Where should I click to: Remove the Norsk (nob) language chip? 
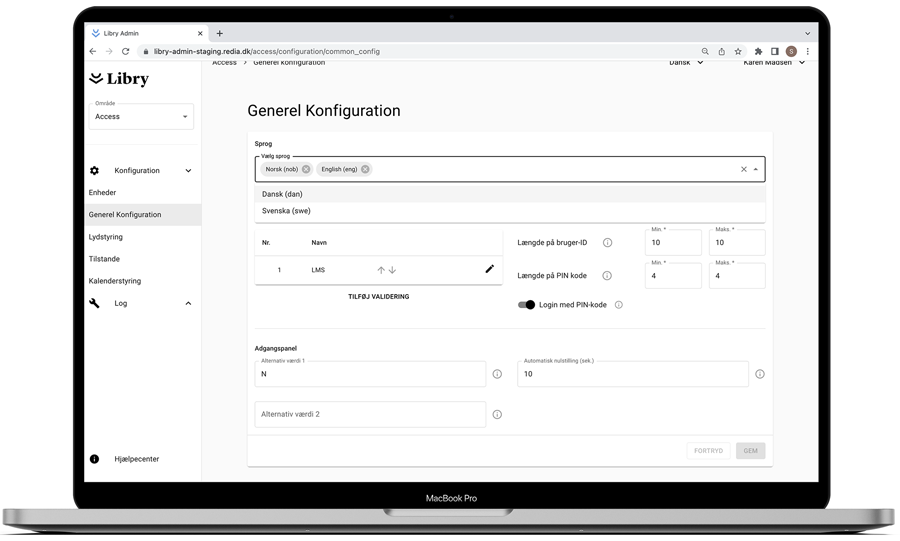306,169
